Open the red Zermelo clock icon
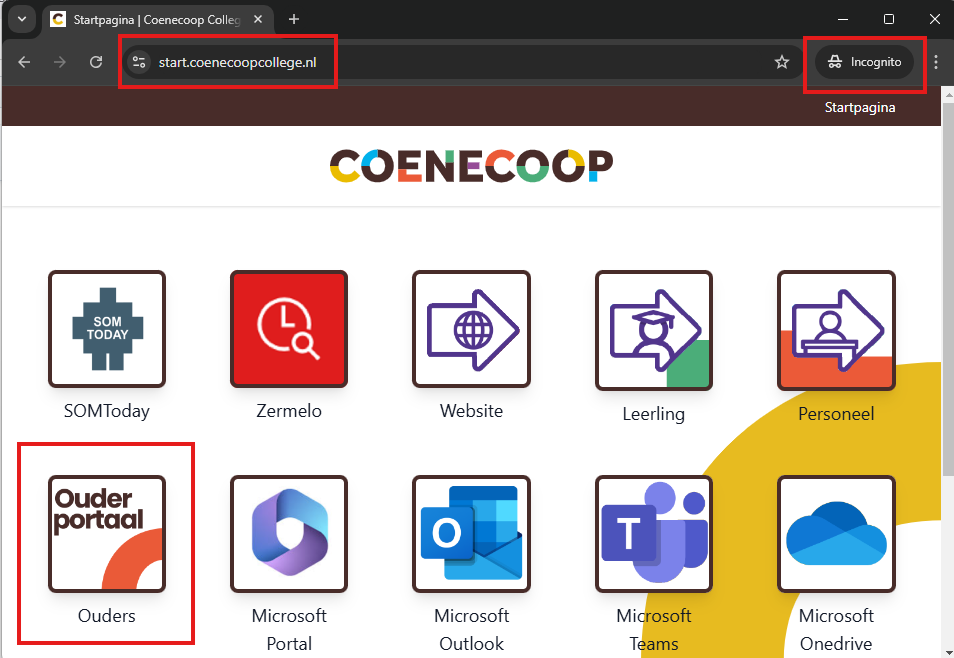 289,329
